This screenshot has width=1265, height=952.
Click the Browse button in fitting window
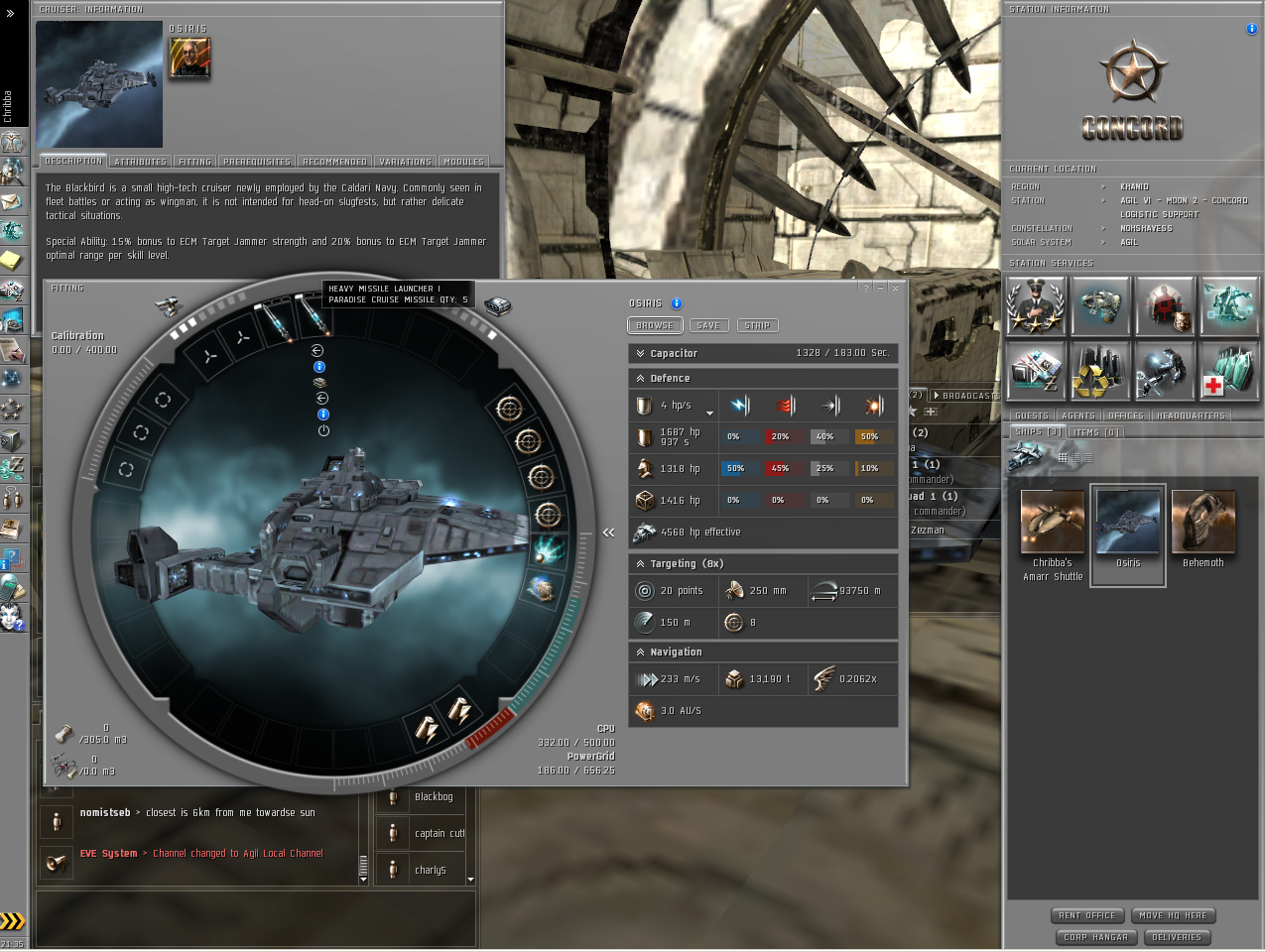pos(655,325)
